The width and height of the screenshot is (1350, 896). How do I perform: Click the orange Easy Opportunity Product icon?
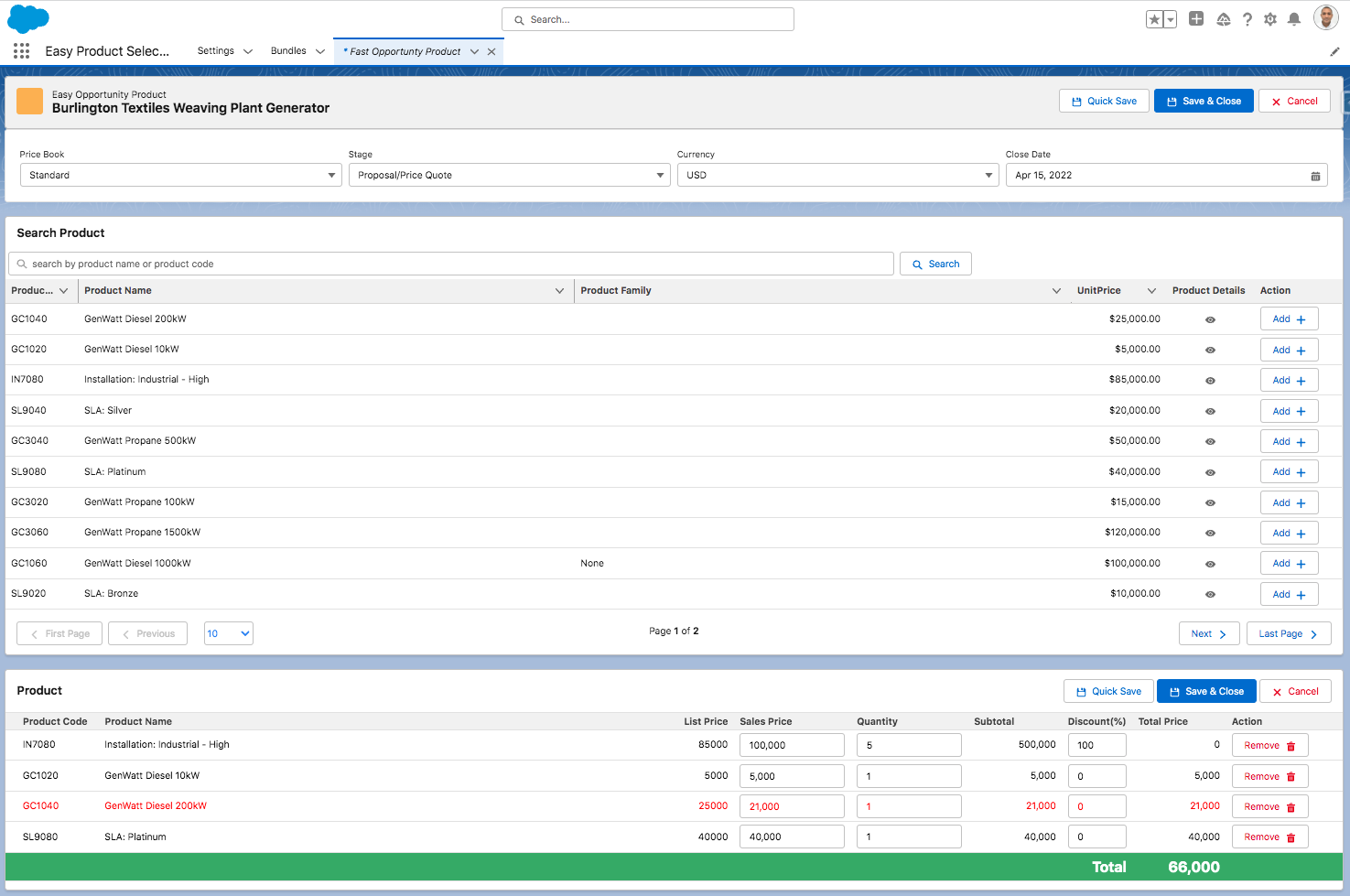click(30, 101)
